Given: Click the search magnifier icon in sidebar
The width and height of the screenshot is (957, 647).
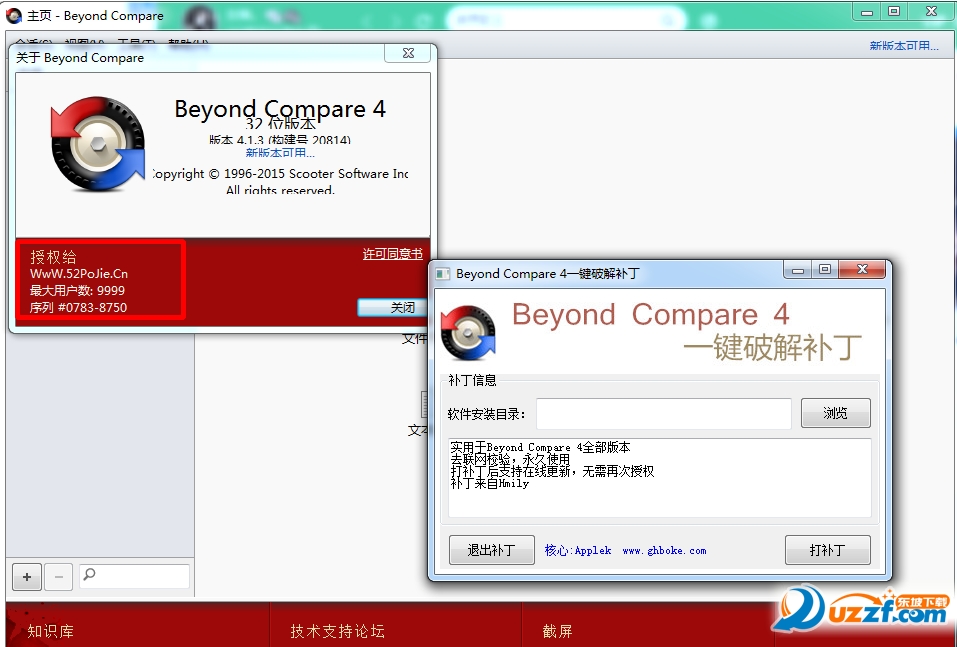Looking at the screenshot, I should [x=90, y=574].
